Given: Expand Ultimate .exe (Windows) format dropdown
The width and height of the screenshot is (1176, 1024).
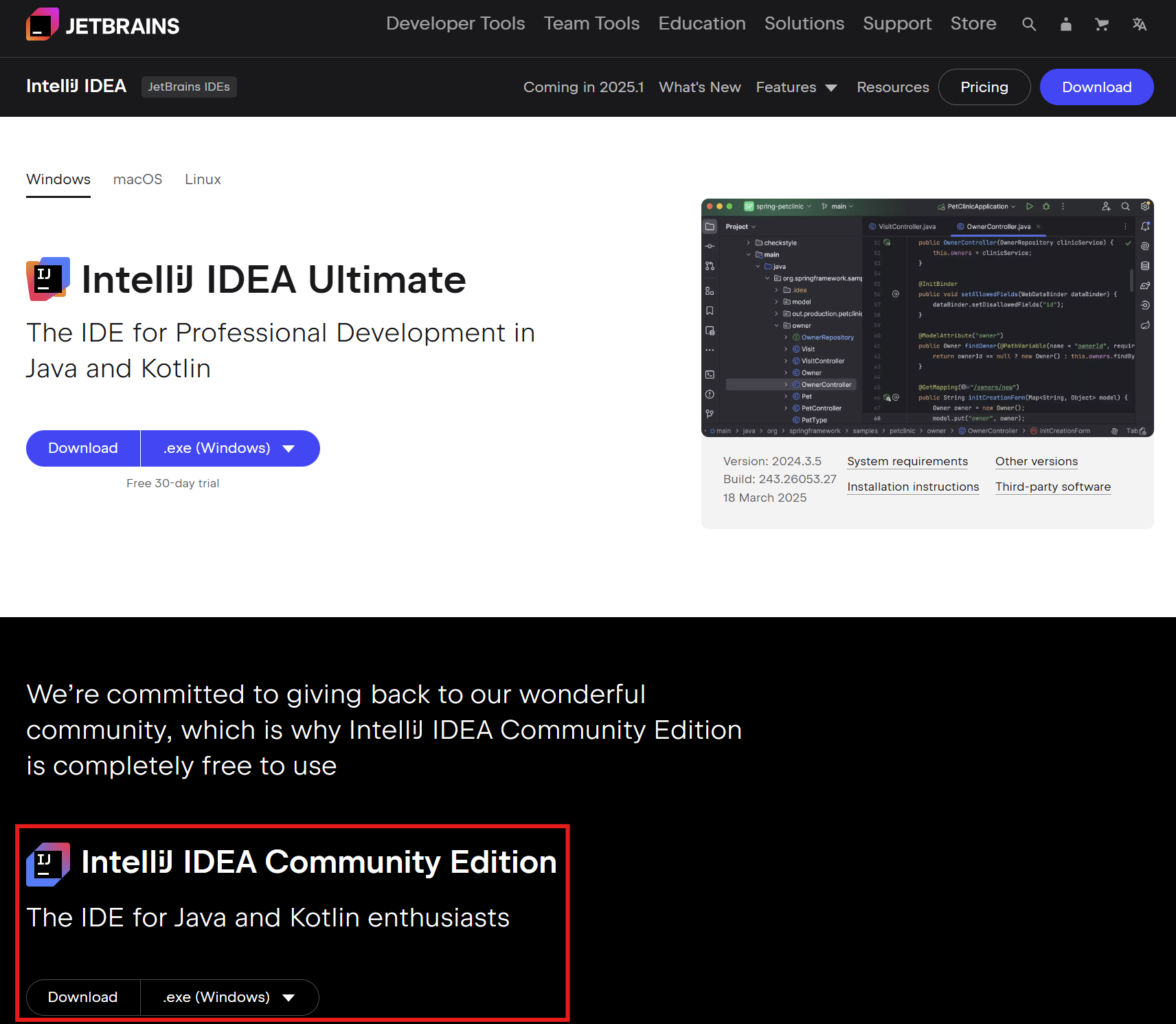Looking at the screenshot, I should tap(230, 448).
